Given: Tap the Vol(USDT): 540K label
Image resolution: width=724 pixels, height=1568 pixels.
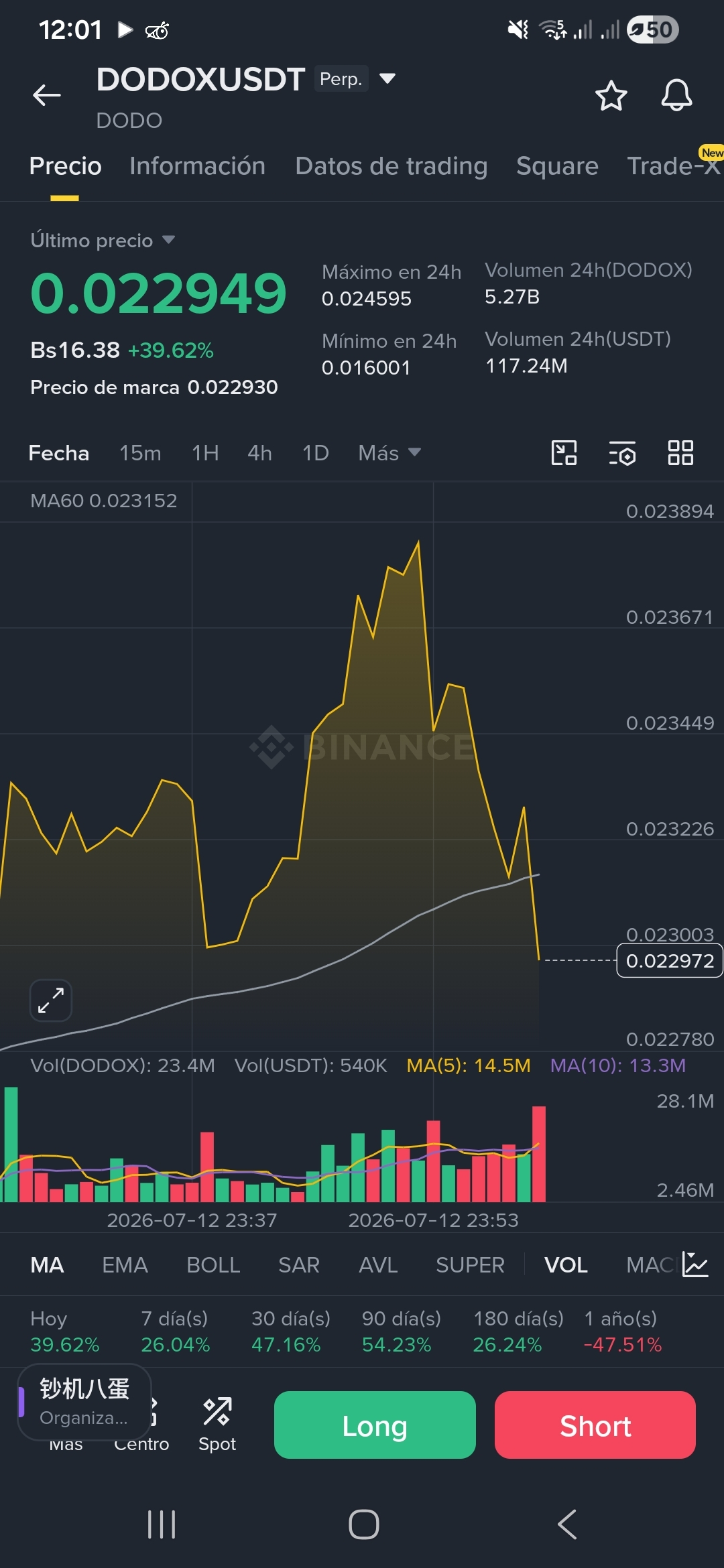Looking at the screenshot, I should (311, 1065).
